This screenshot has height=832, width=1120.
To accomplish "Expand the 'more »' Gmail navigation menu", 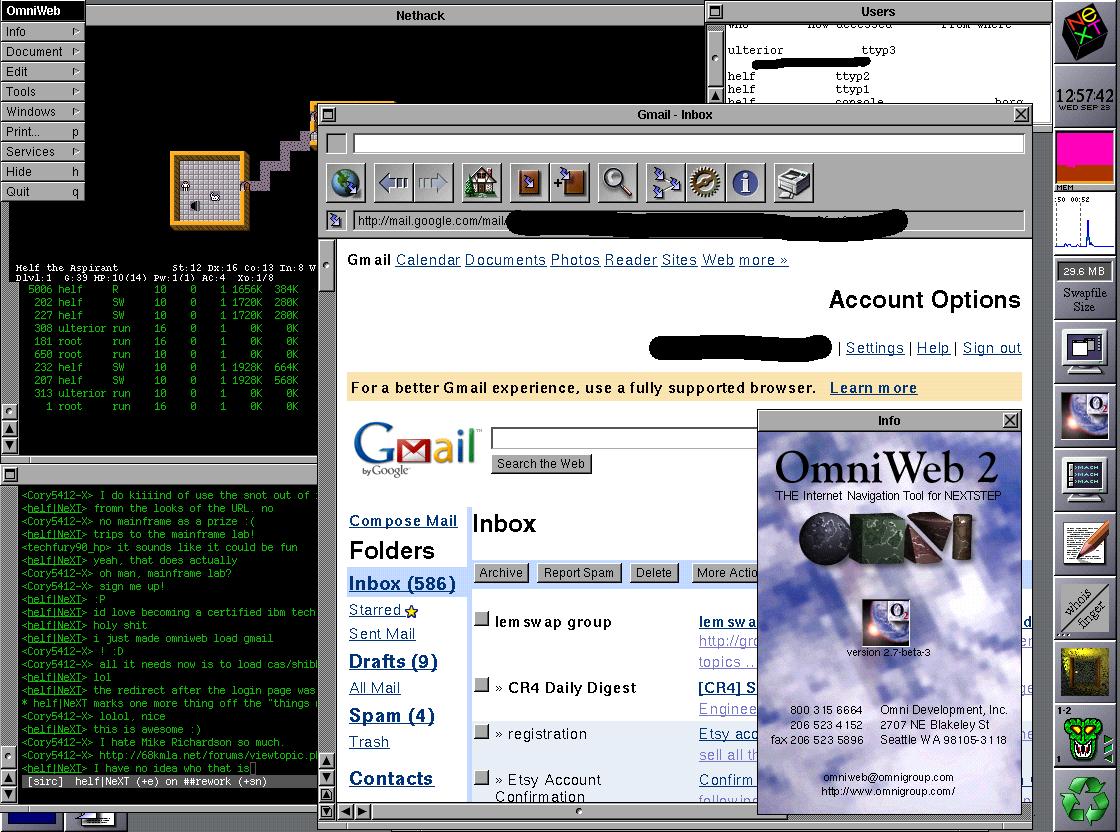I will [x=763, y=259].
